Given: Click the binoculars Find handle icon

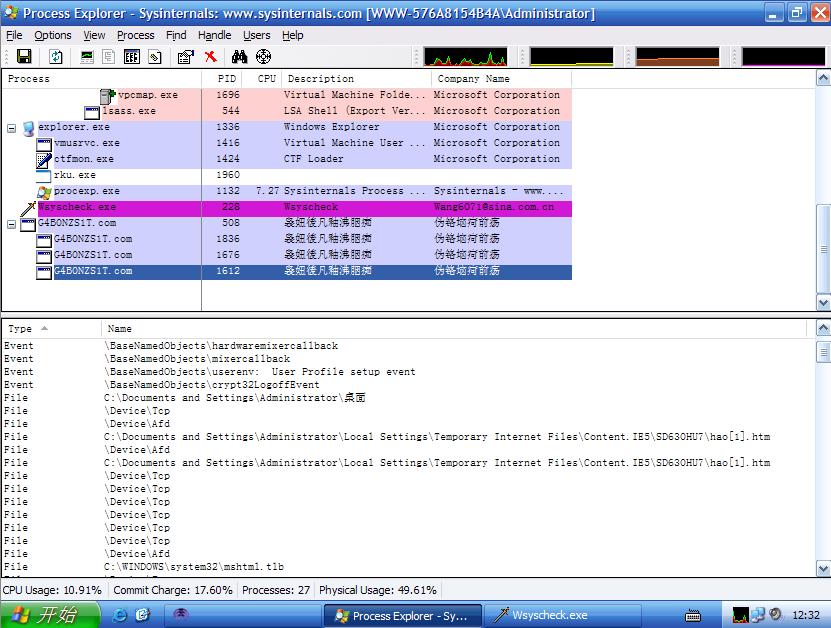Looking at the screenshot, I should click(x=239, y=56).
